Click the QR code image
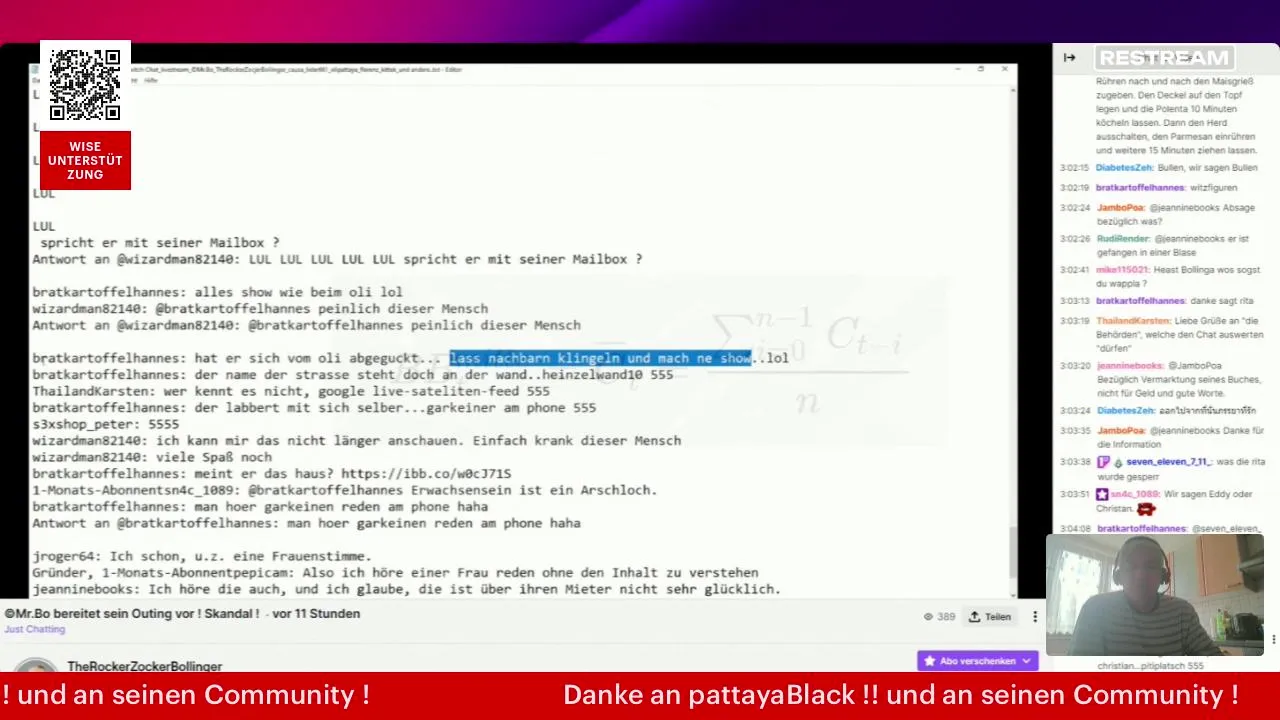 pyautogui.click(x=85, y=85)
